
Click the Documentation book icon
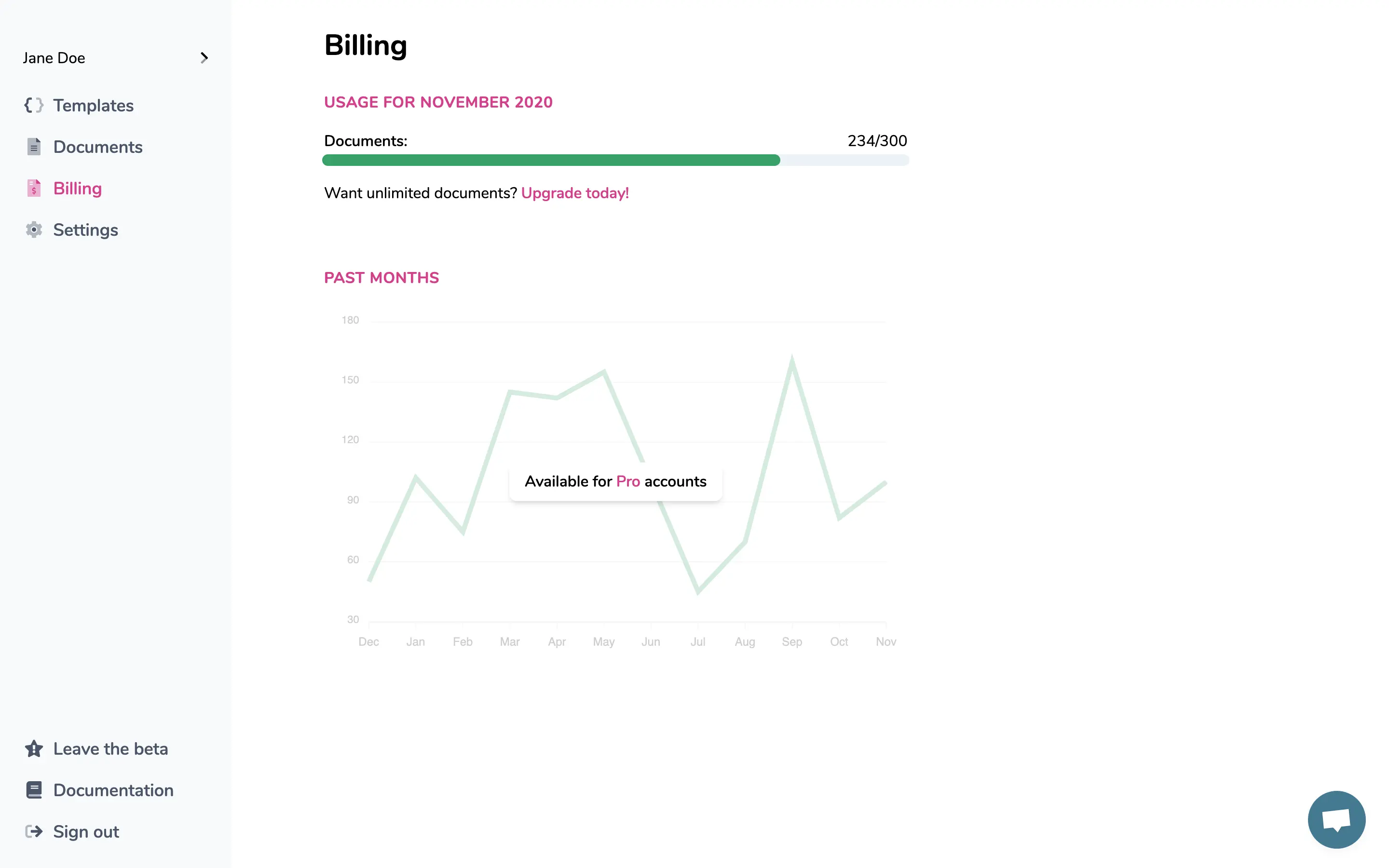click(x=34, y=790)
